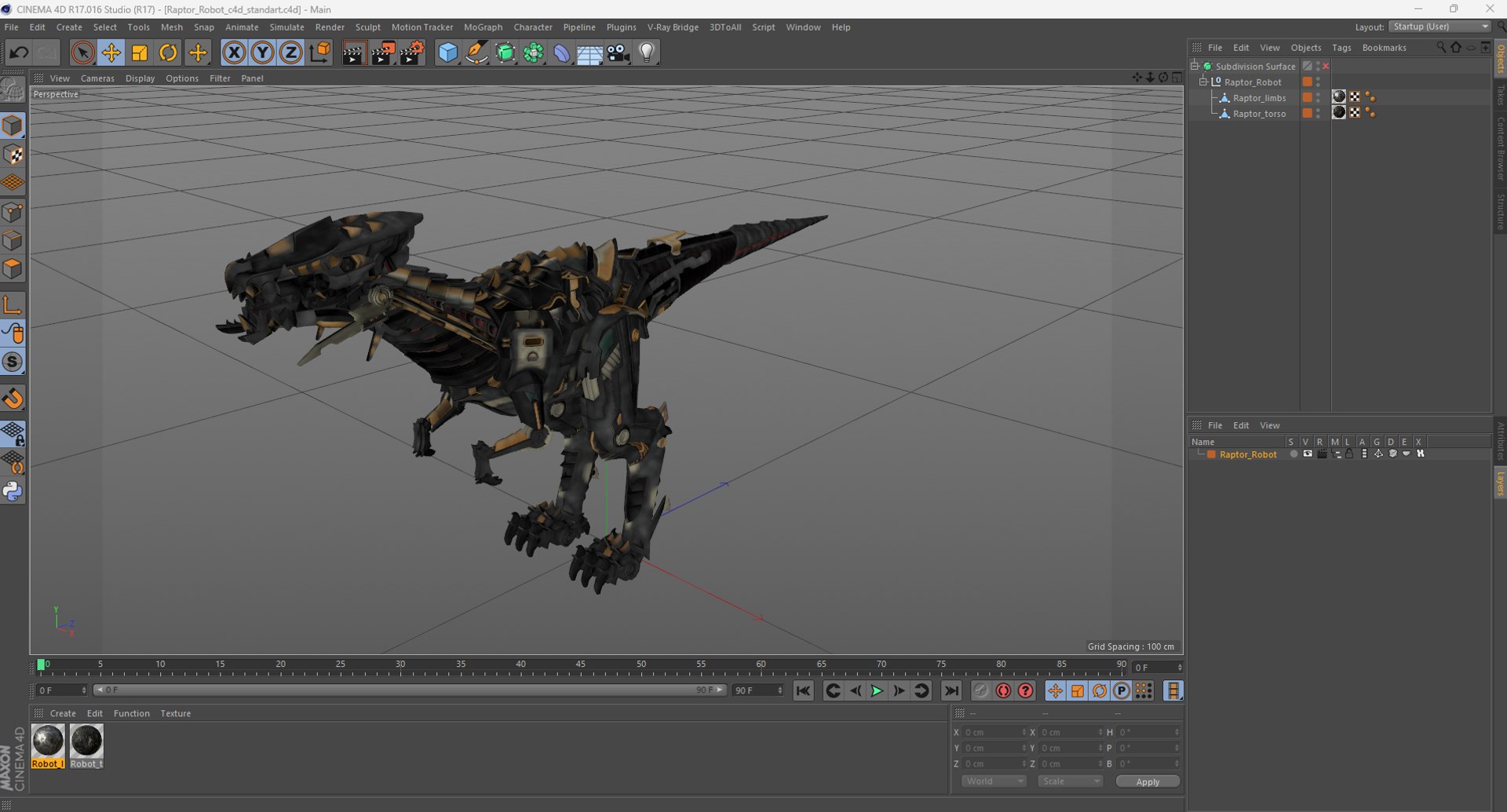Click Raptor_torso layer color square

[1308, 113]
